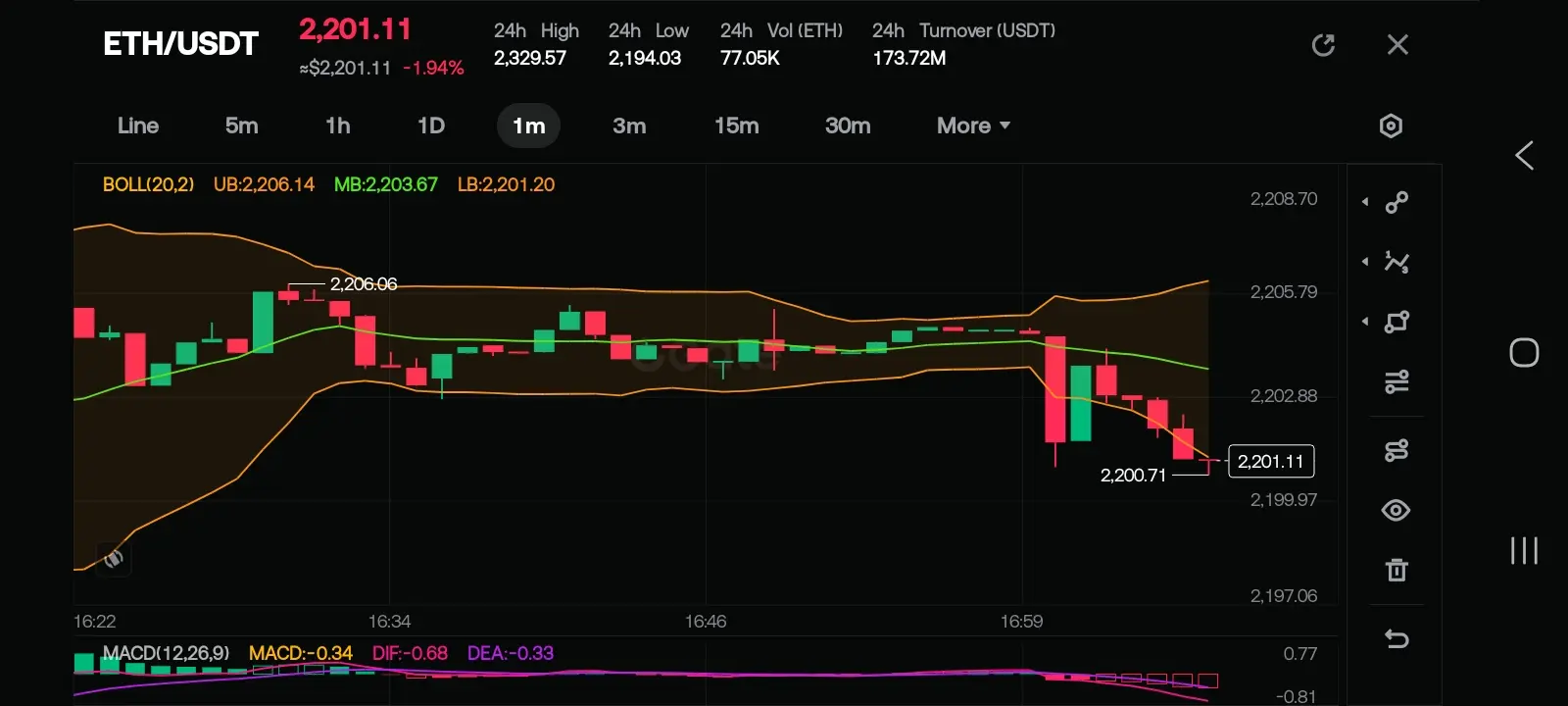Expand options beside the zigzag pattern tool
The height and width of the screenshot is (706, 1568).
click(1365, 262)
